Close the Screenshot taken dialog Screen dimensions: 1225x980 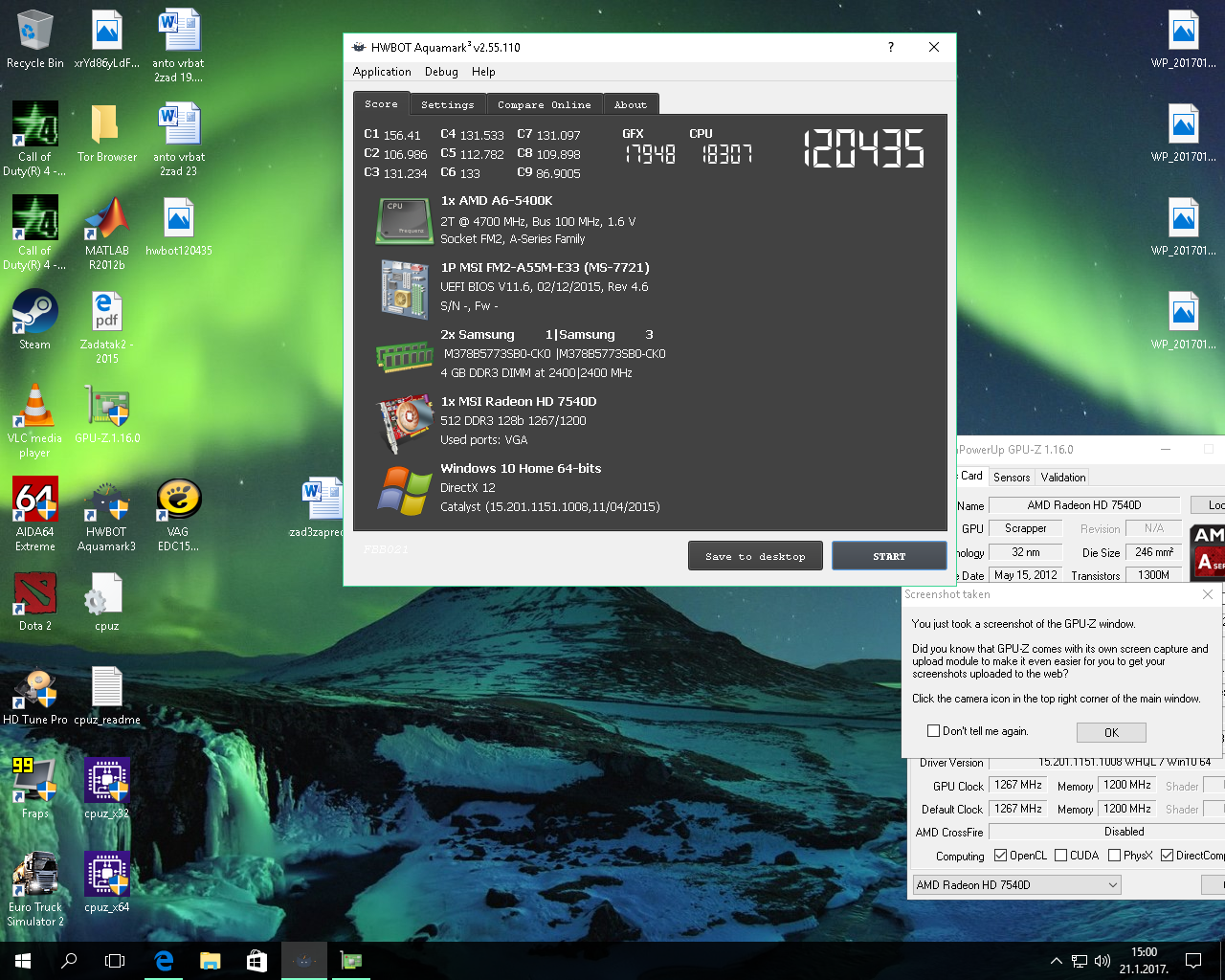coord(1208,594)
